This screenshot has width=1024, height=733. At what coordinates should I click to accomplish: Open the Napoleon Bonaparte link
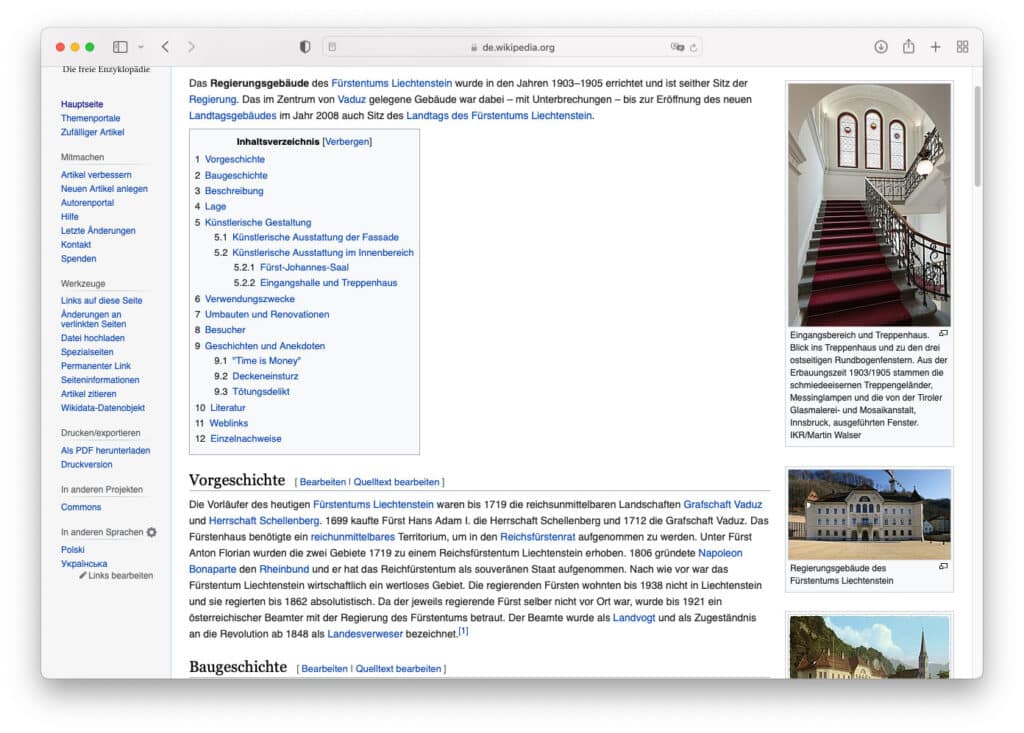coord(720,553)
